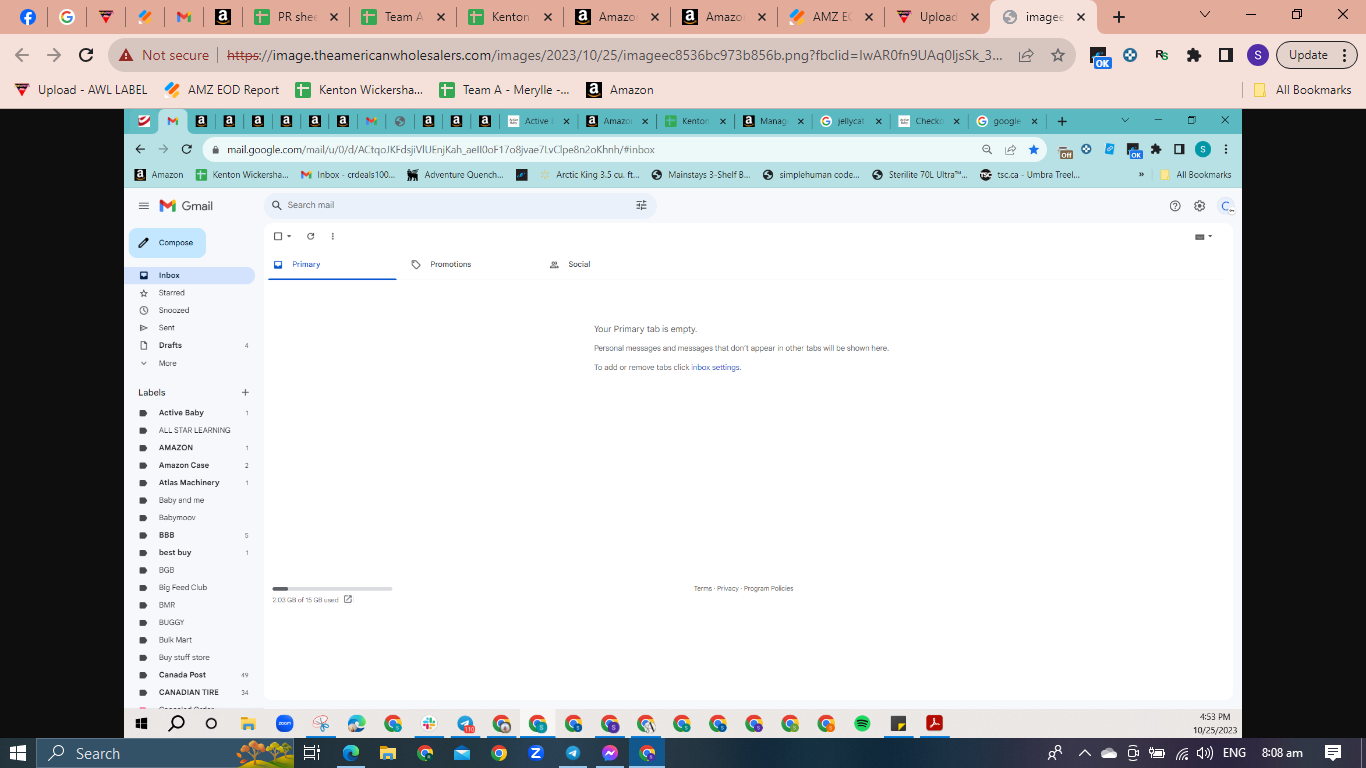Click the Windows taskbar Search box
1366x768 pixels.
(165, 753)
